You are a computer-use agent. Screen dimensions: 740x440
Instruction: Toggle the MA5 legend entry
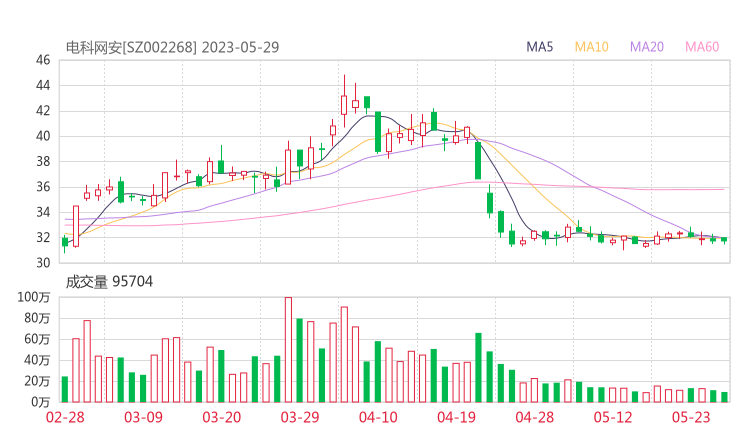tap(539, 47)
